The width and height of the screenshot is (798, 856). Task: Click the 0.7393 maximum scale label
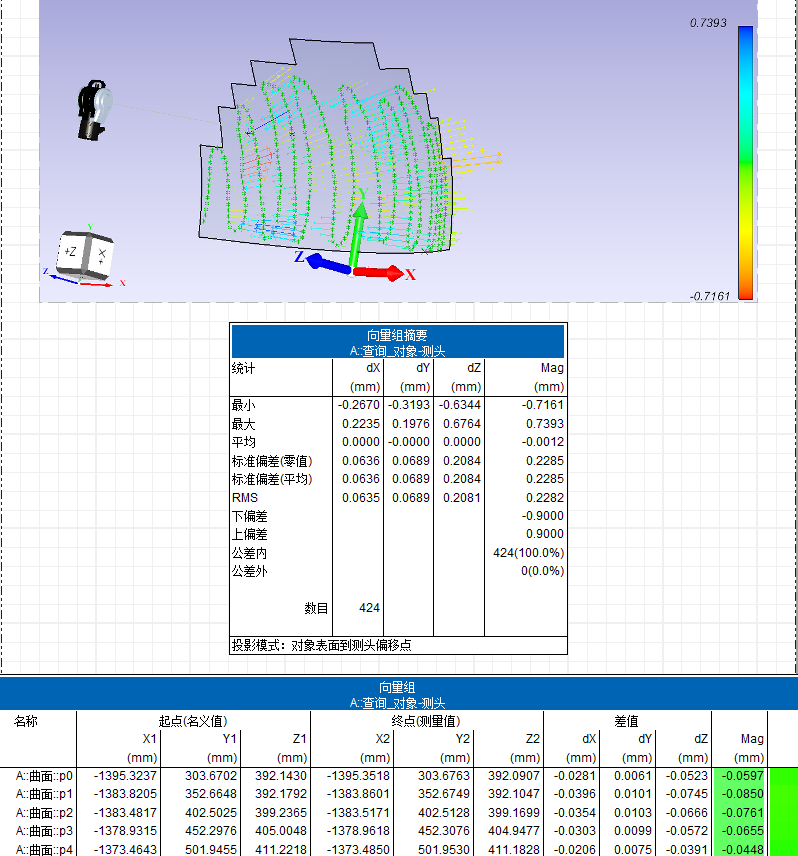click(x=708, y=22)
